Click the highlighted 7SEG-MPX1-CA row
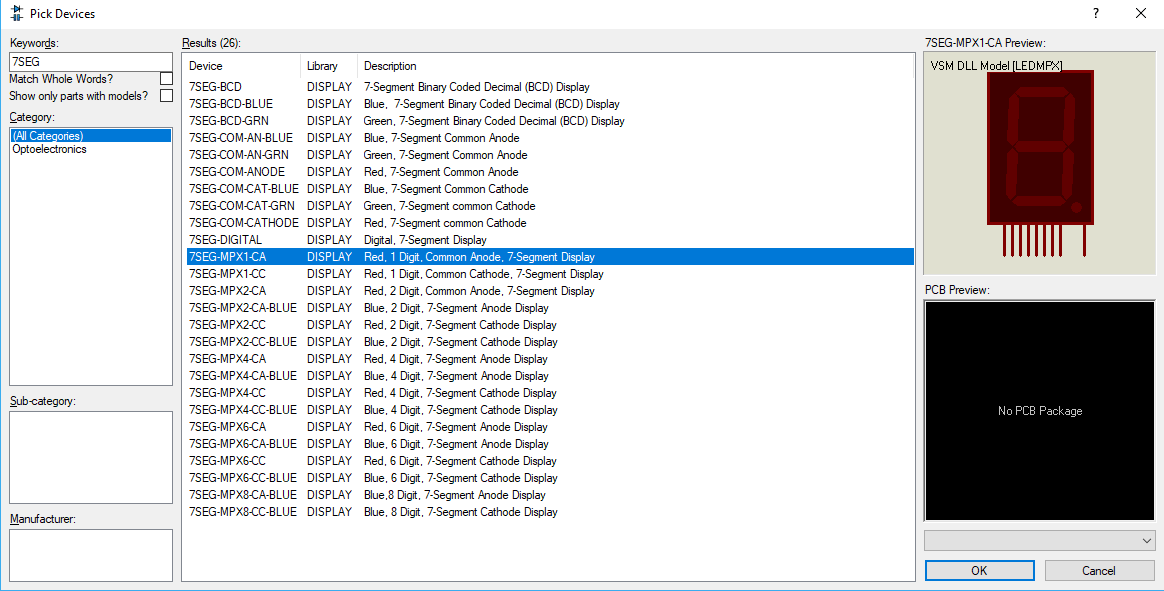The image size is (1164, 591). click(x=550, y=257)
